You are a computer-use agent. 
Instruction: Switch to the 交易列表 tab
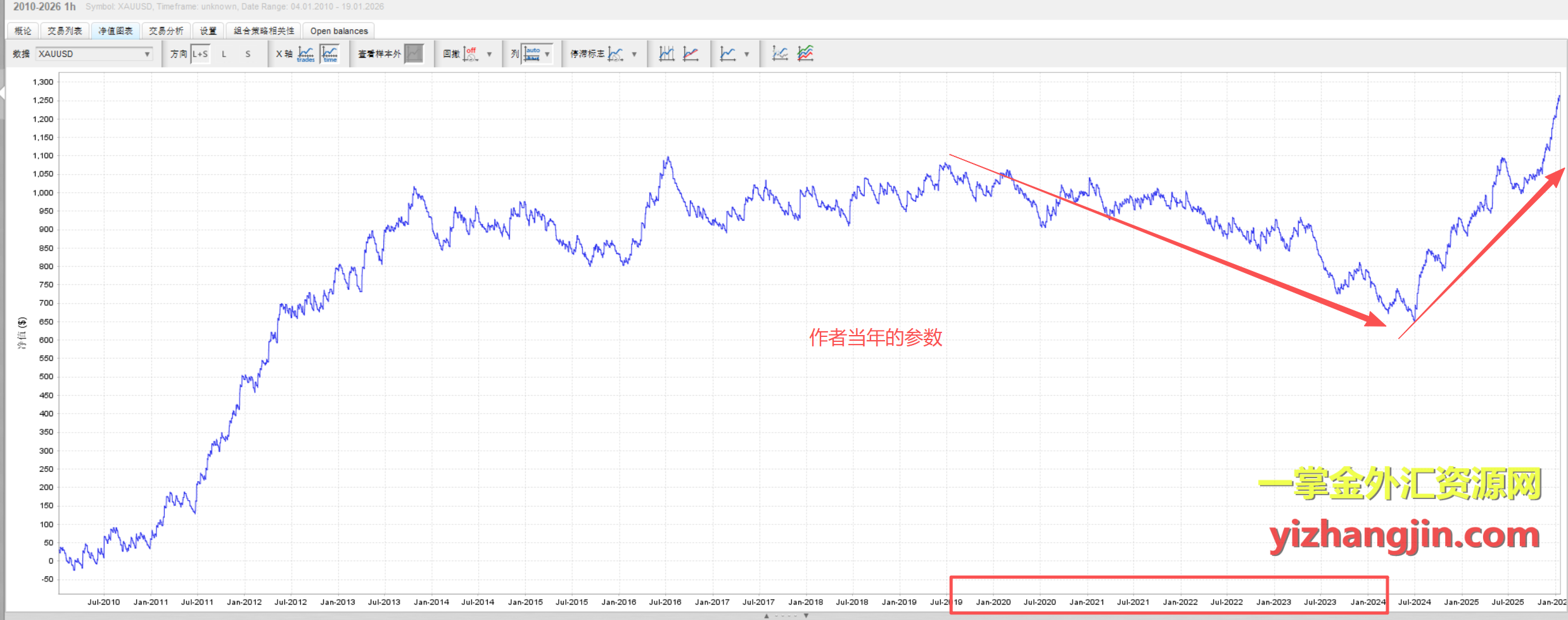[65, 30]
